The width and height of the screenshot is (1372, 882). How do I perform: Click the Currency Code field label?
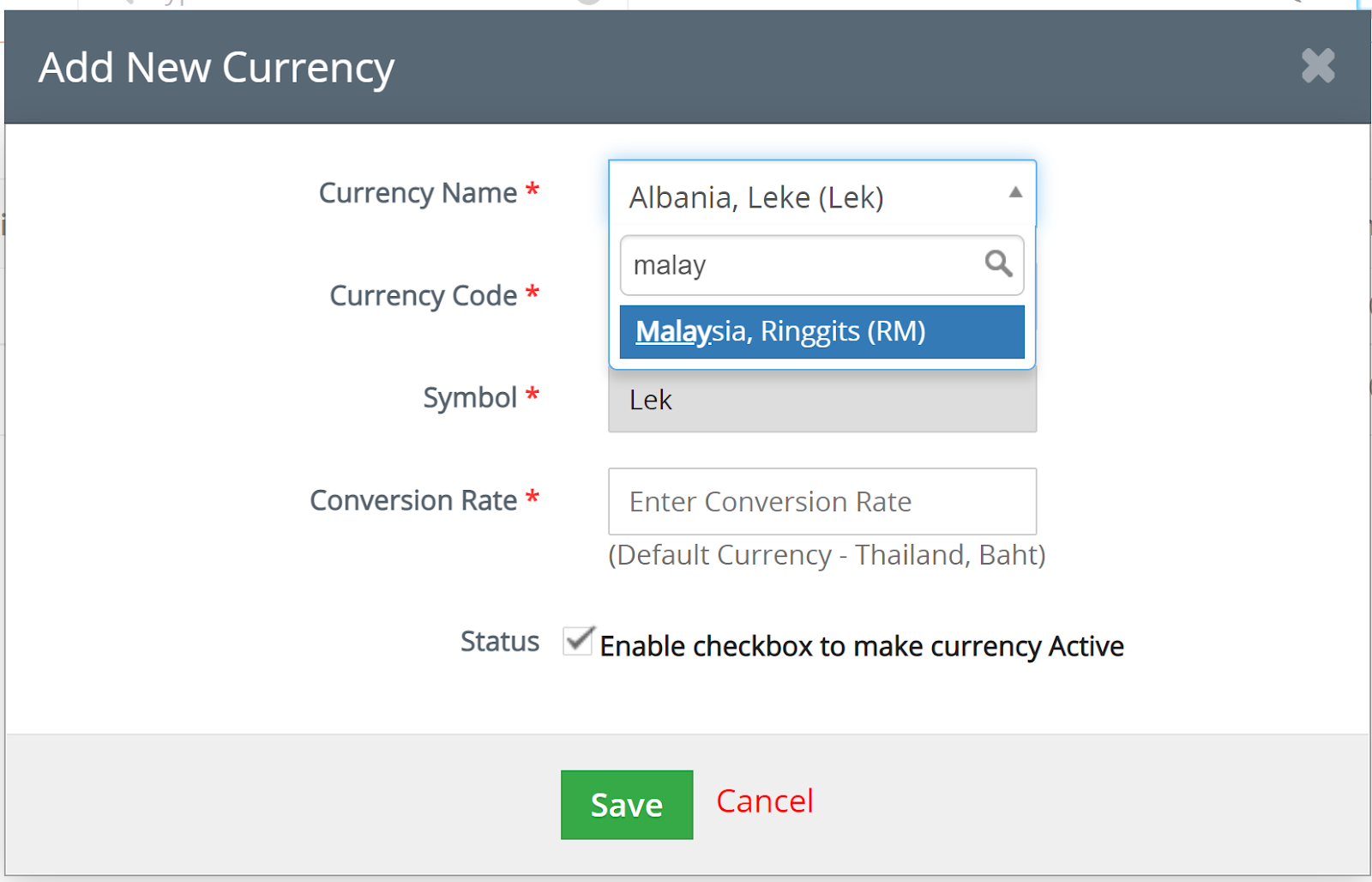point(423,296)
